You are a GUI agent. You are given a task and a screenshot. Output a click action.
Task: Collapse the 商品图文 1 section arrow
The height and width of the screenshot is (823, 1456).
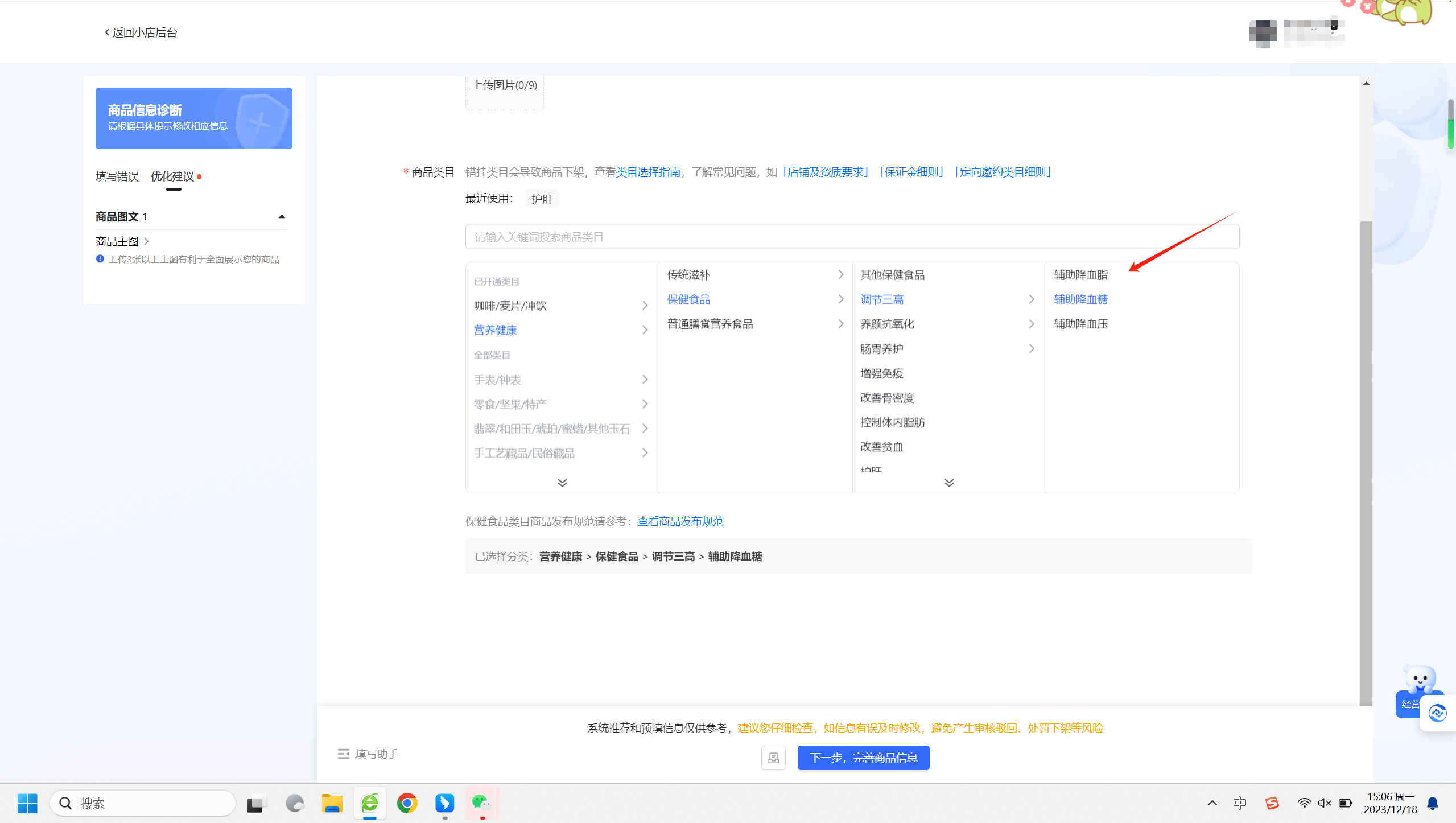tap(282, 217)
